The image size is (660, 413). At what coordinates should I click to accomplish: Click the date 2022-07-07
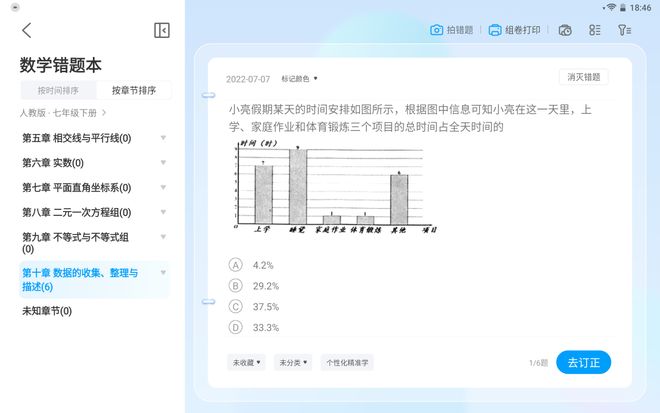248,79
